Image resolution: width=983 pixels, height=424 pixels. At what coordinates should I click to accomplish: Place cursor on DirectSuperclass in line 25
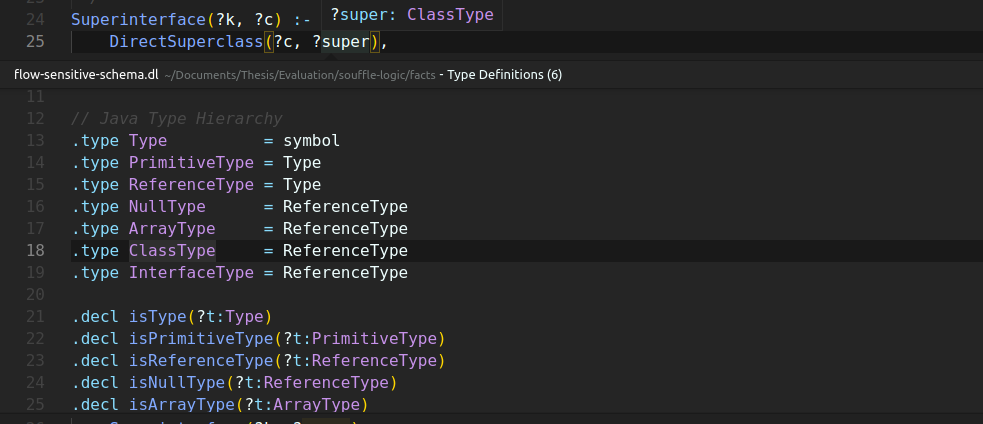(x=186, y=42)
